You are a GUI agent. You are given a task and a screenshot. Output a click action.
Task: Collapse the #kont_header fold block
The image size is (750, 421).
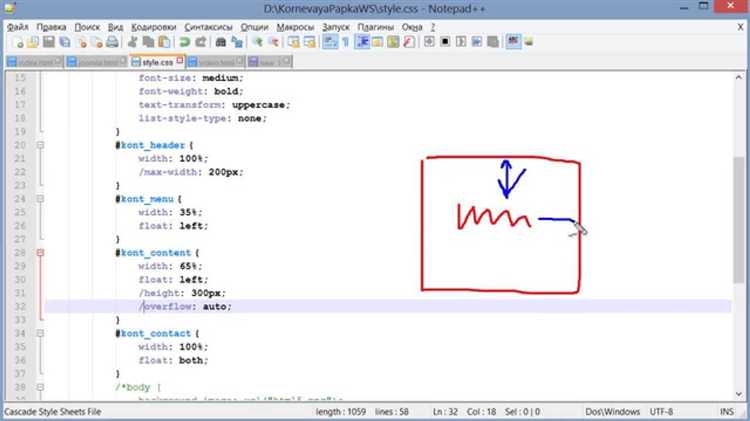click(x=40, y=145)
